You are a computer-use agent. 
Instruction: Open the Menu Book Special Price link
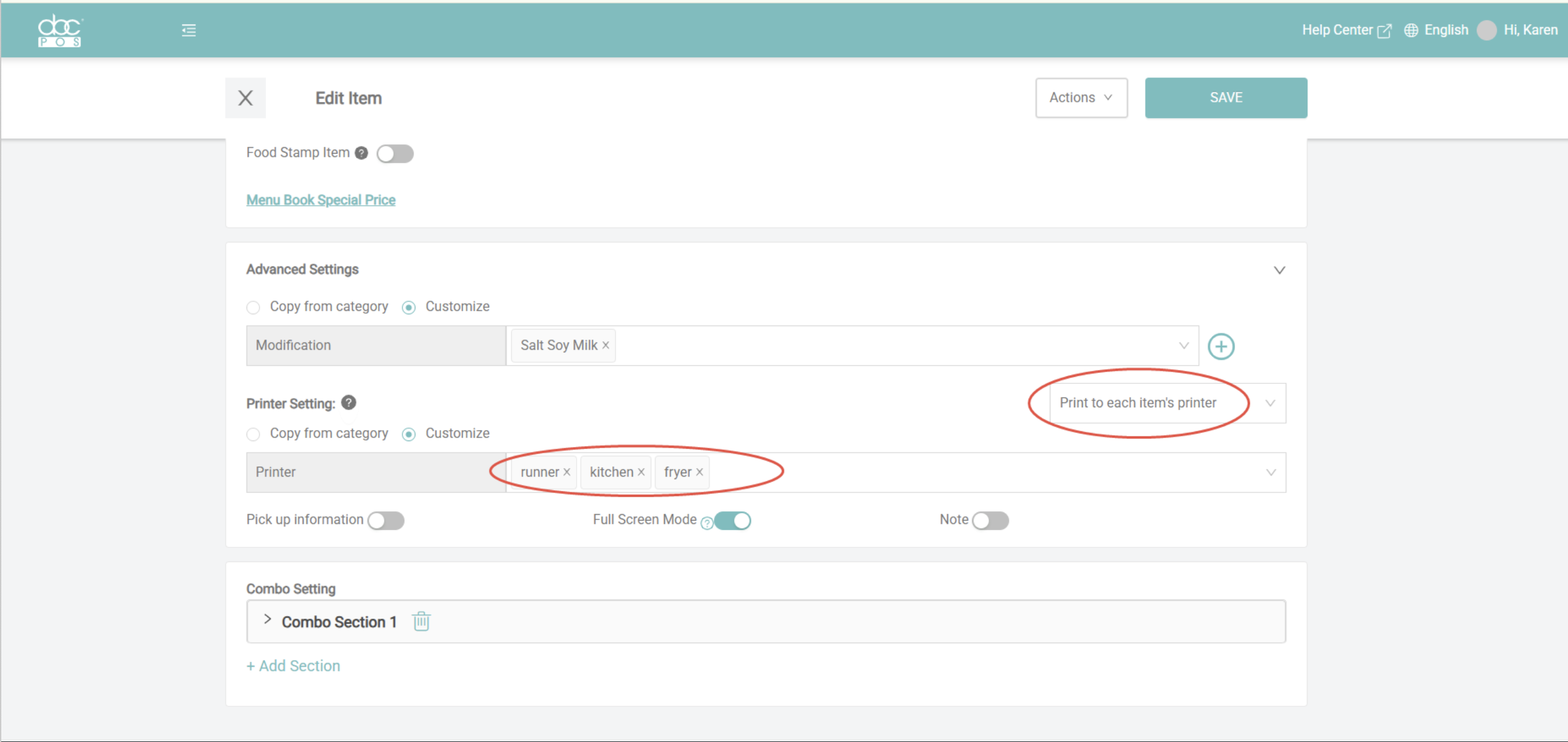pyautogui.click(x=321, y=200)
